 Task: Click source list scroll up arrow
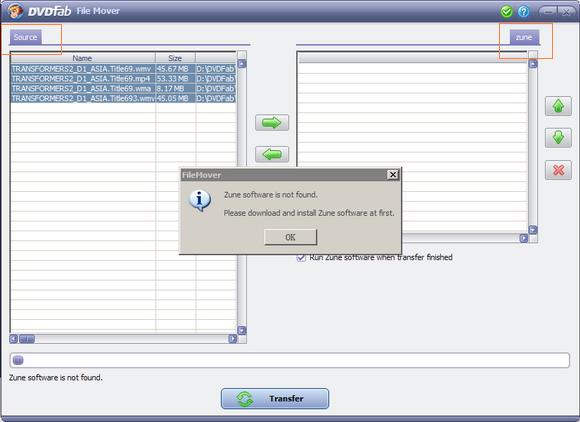pos(242,64)
